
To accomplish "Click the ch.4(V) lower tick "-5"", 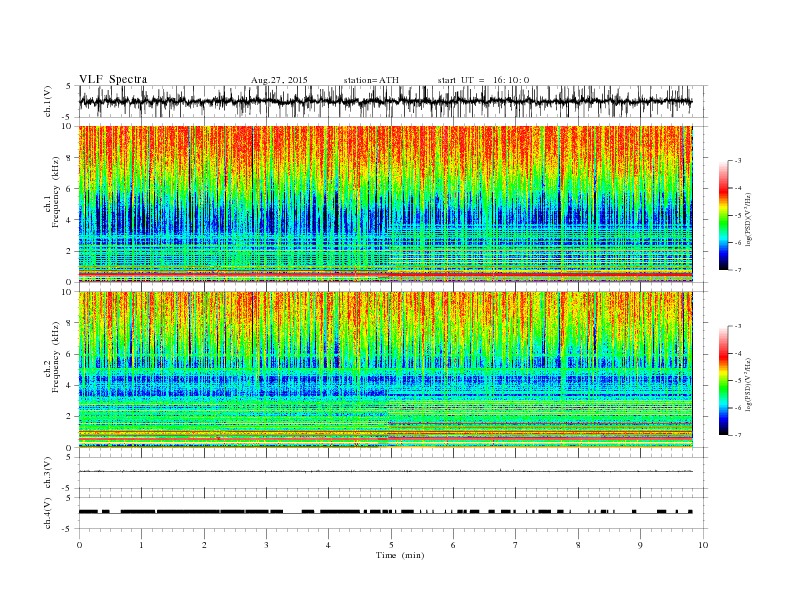I will click(x=68, y=529).
